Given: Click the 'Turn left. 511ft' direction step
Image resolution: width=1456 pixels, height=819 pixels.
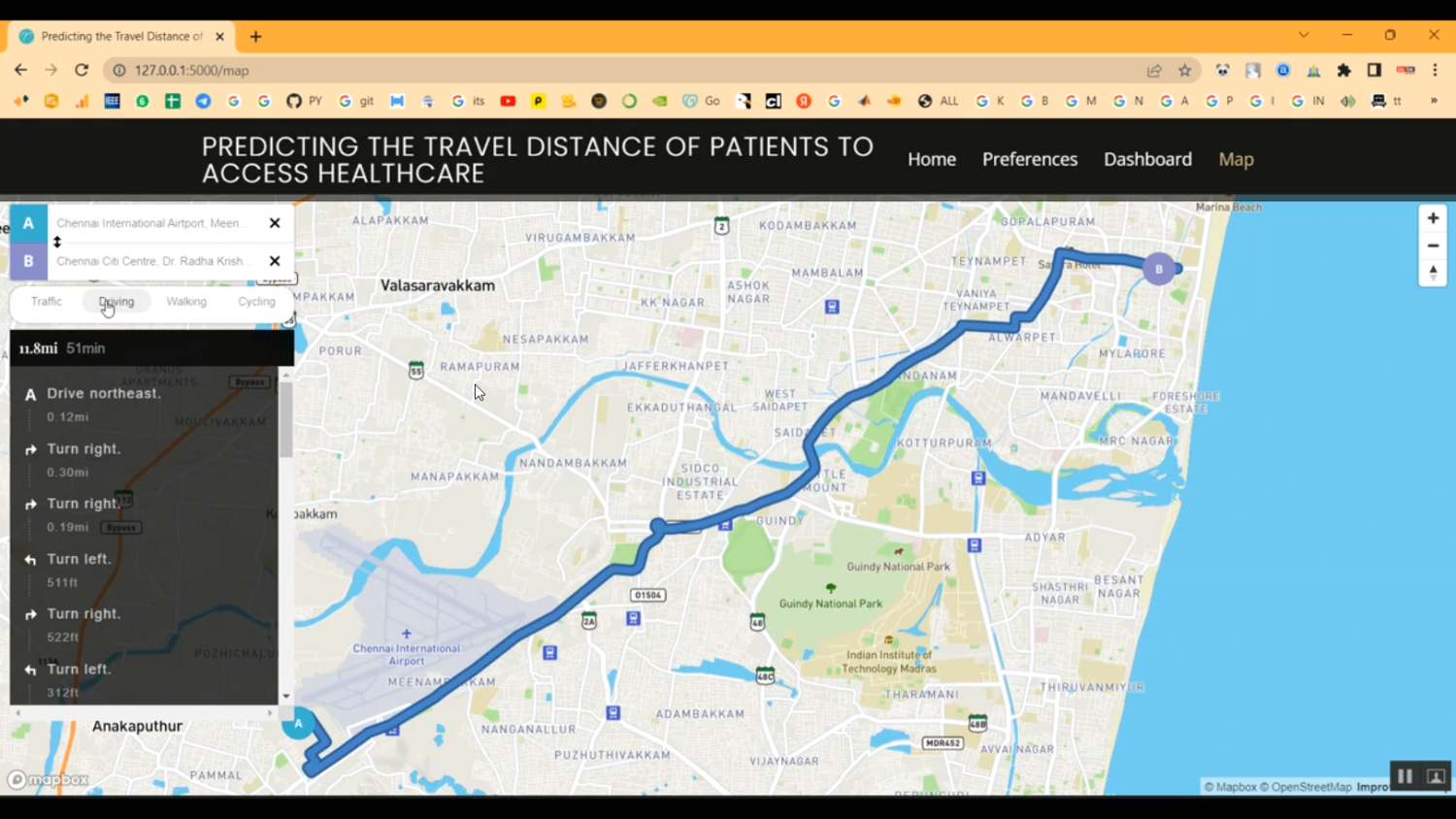Looking at the screenshot, I should coord(80,569).
